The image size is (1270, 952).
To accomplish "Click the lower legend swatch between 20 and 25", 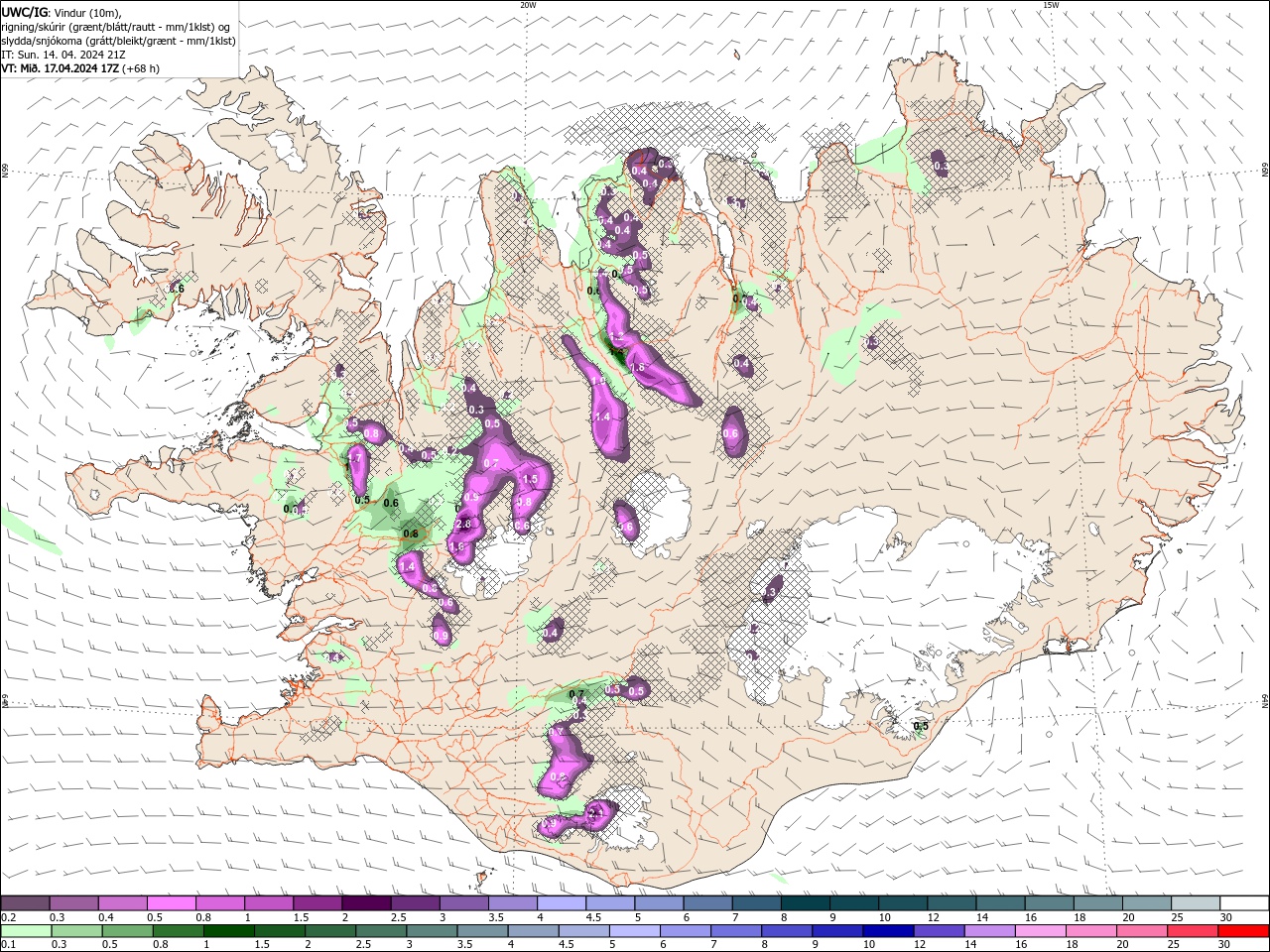I will tap(1142, 931).
